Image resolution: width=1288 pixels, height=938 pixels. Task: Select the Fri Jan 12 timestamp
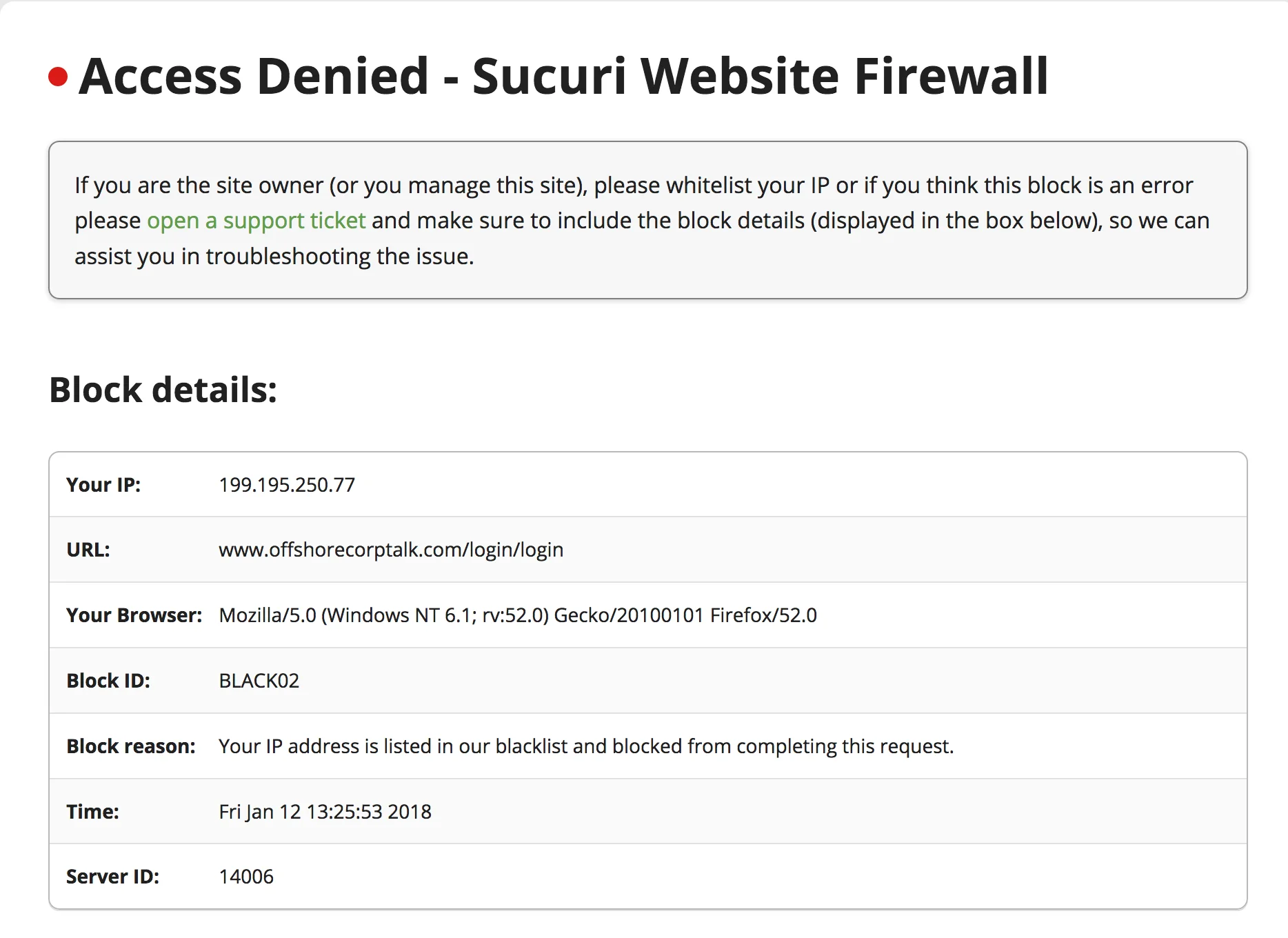click(325, 812)
